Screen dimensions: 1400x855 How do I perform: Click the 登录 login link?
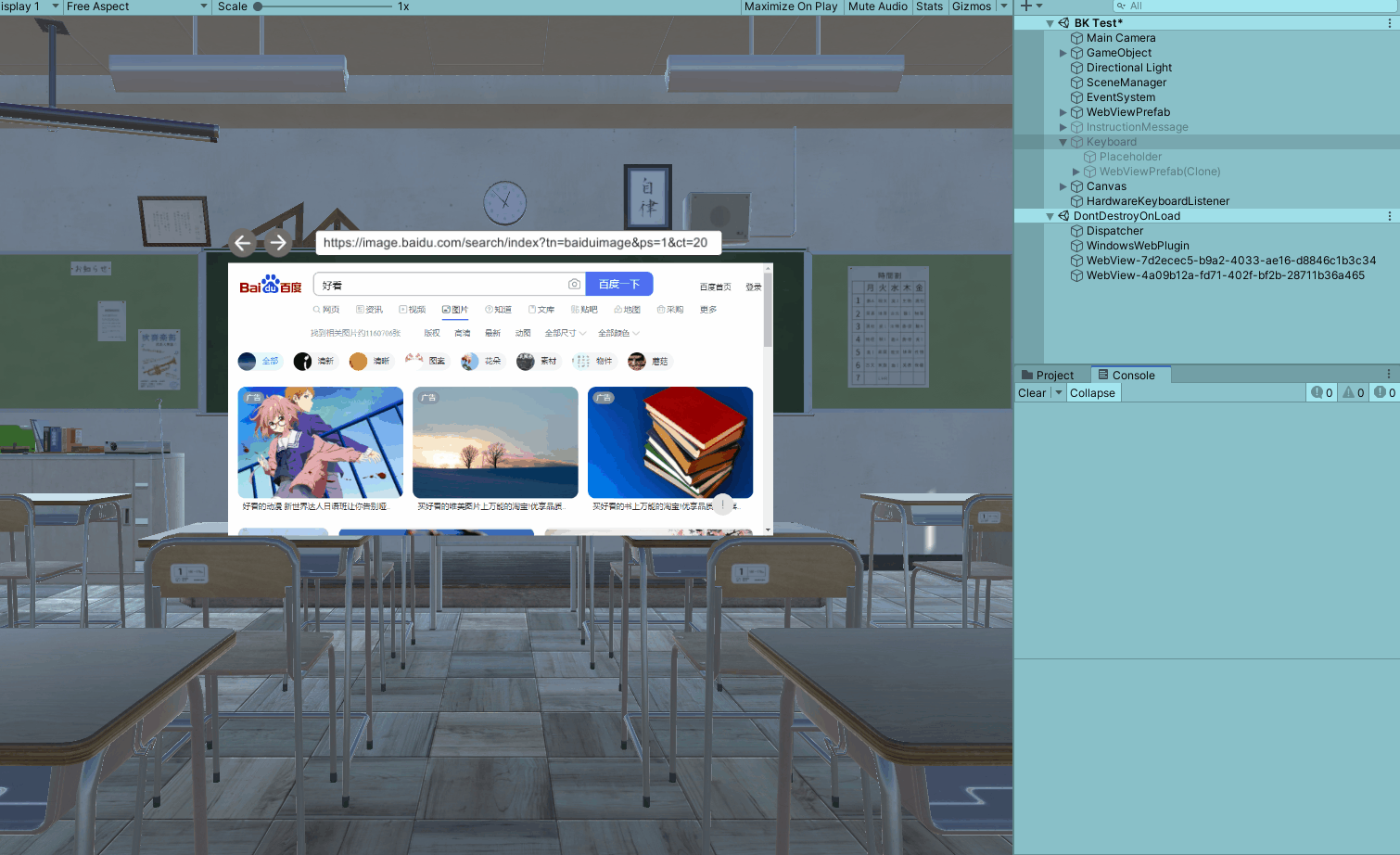pos(754,287)
